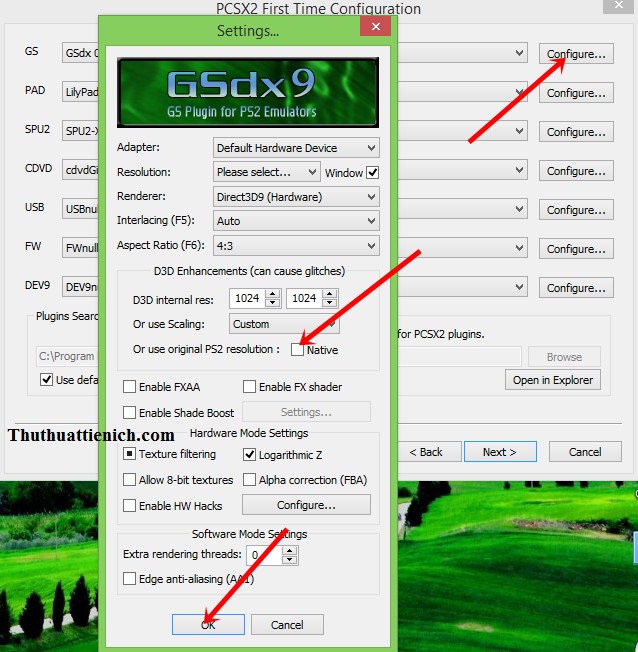This screenshot has height=652, width=638.
Task: Check Alpha correction (FBA)
Action: coord(249,480)
